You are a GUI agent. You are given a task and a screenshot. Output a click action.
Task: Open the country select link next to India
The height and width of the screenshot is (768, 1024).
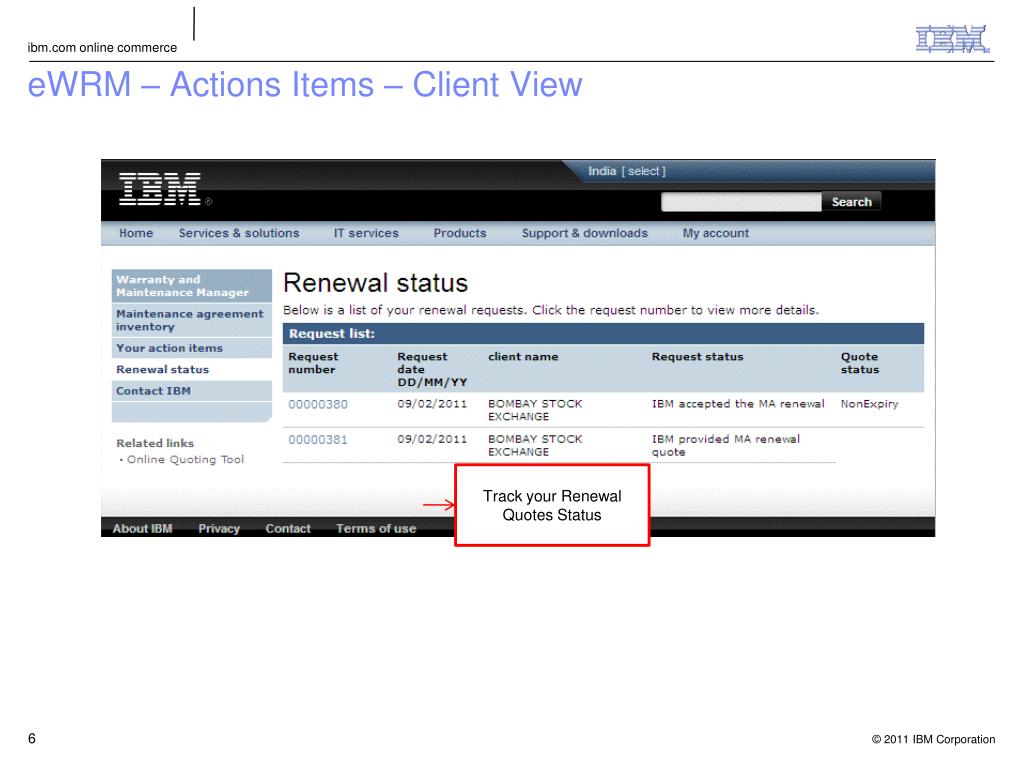tap(643, 171)
